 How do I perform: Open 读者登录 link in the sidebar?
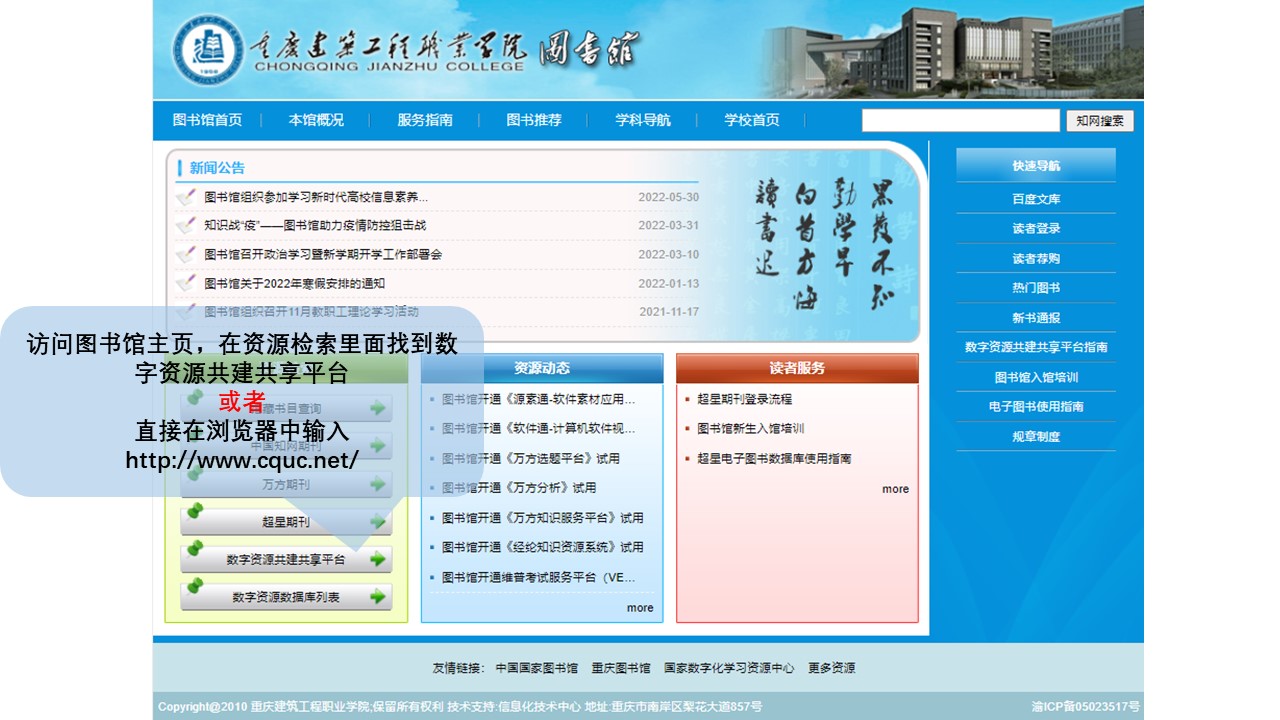[1036, 229]
